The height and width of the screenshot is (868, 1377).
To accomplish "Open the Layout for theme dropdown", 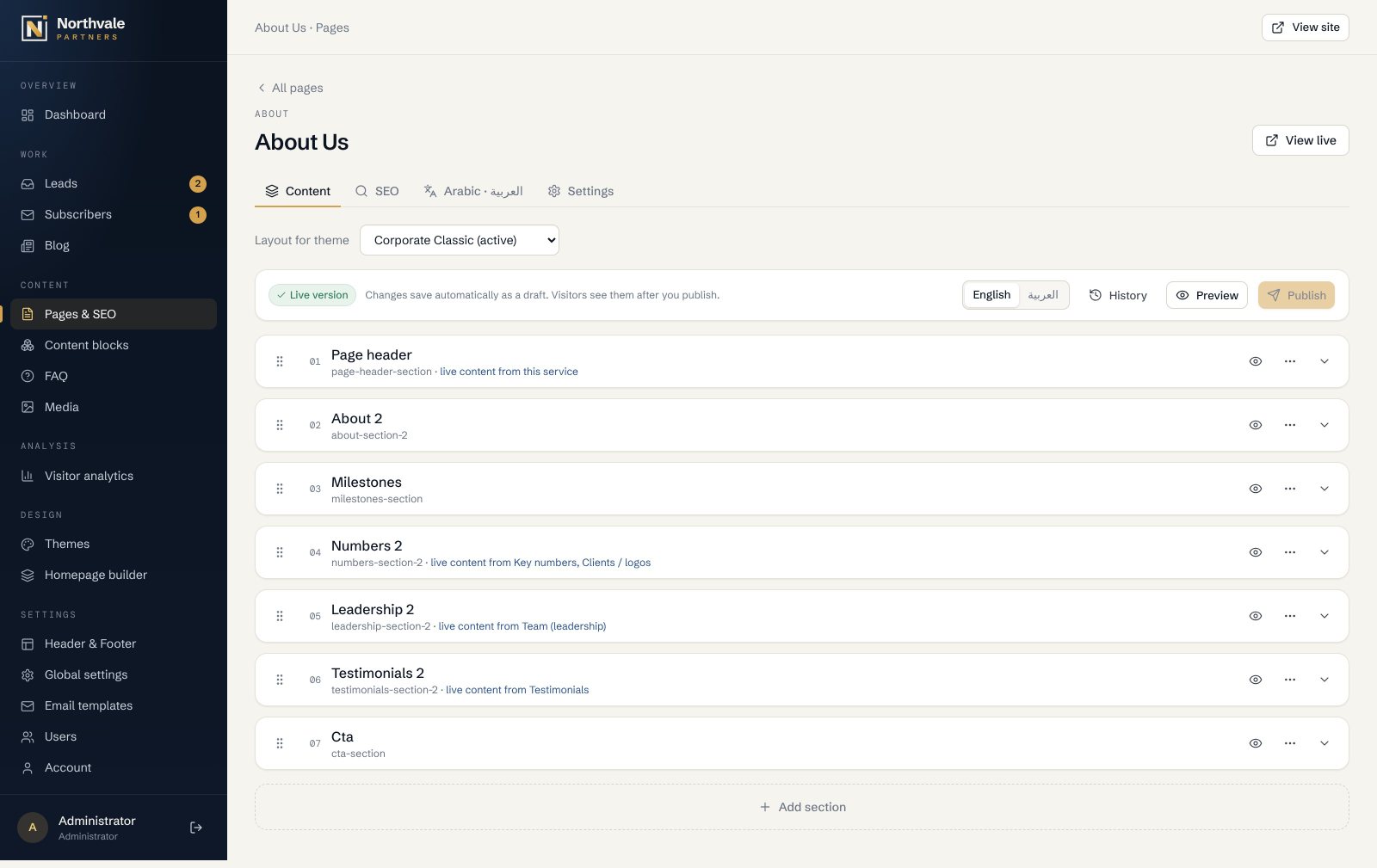I will pos(460,240).
